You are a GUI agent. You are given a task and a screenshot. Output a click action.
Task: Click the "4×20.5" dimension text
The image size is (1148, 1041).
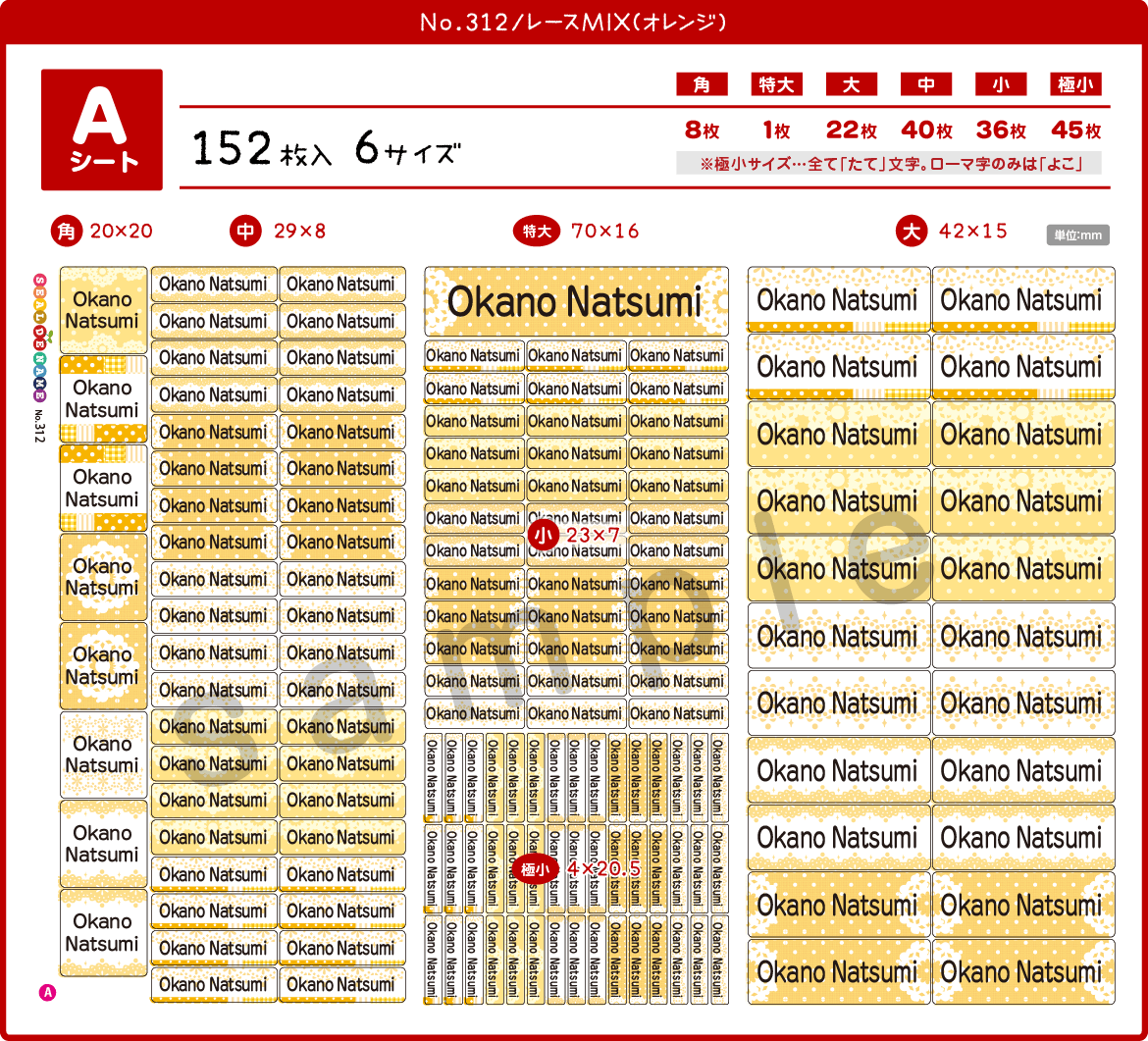click(x=604, y=869)
